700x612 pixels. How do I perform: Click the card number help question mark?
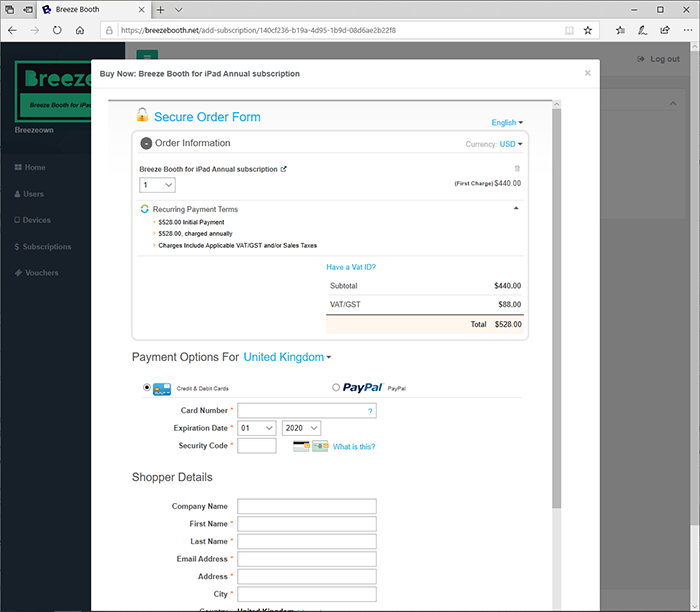[370, 411]
